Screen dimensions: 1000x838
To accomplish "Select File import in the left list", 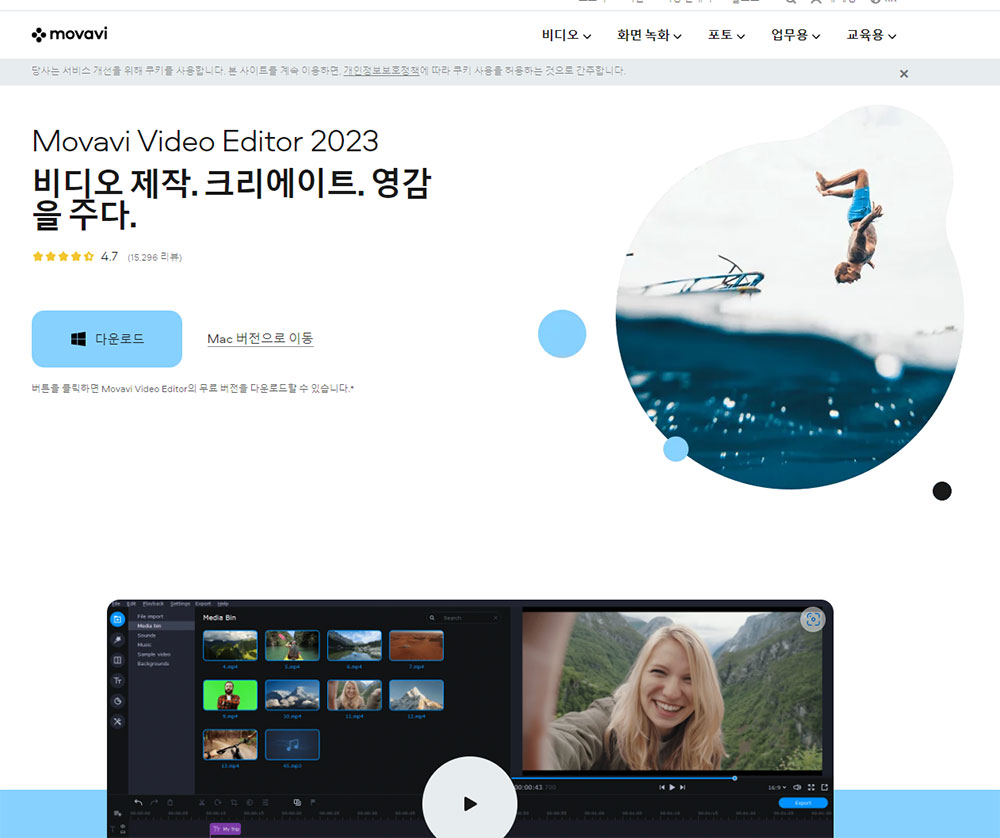I will pos(151,617).
